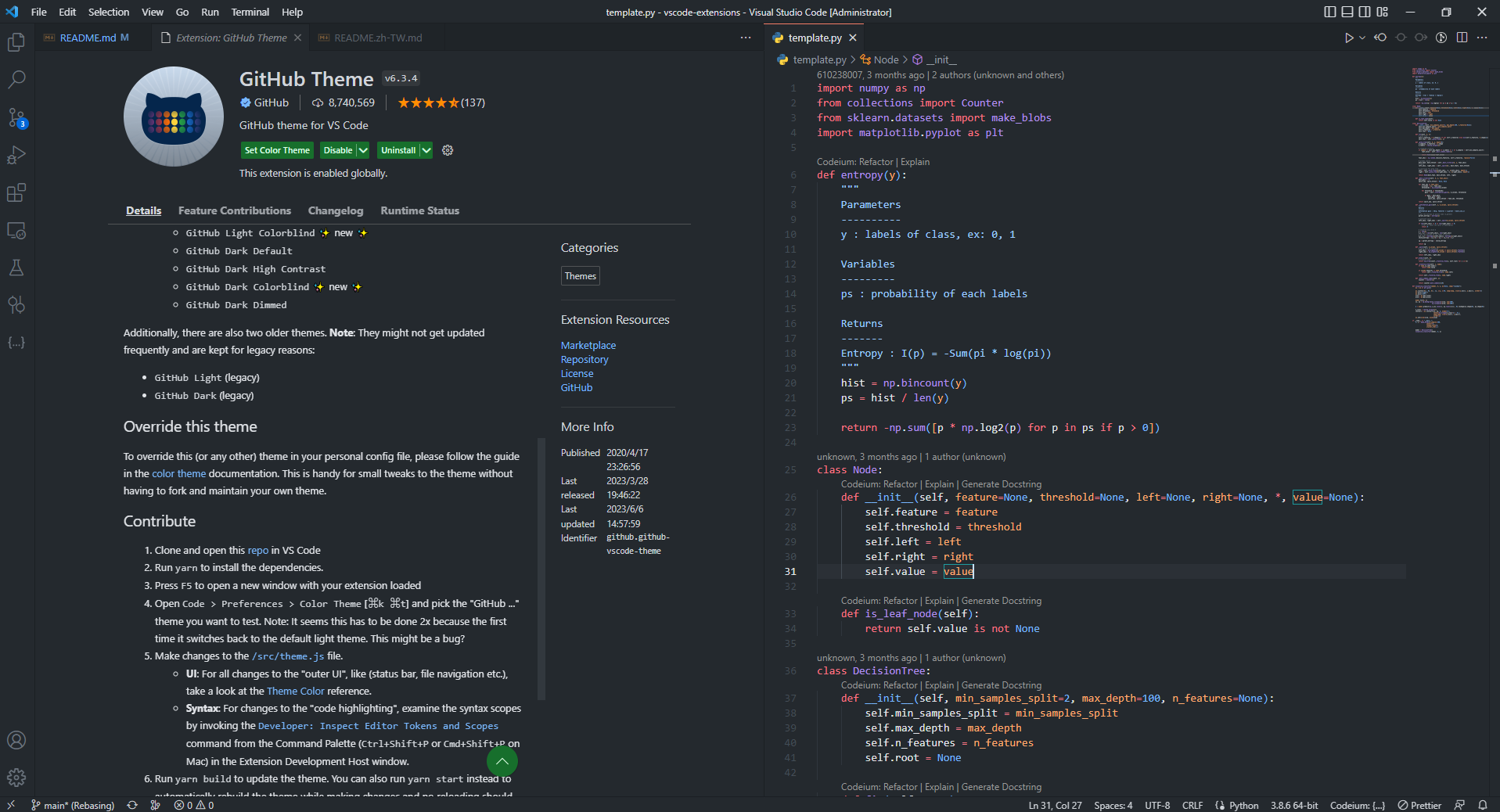
Task: Open the Extensions view in the activity bar
Action: (x=16, y=192)
